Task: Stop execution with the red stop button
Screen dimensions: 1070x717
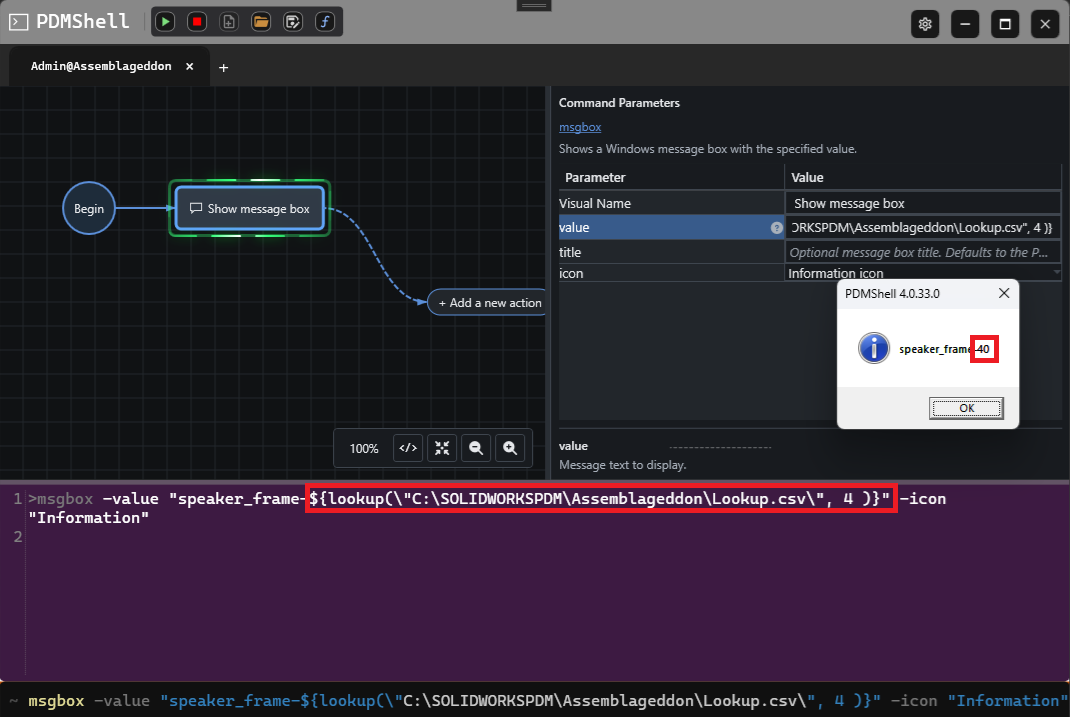Action: click(x=197, y=22)
